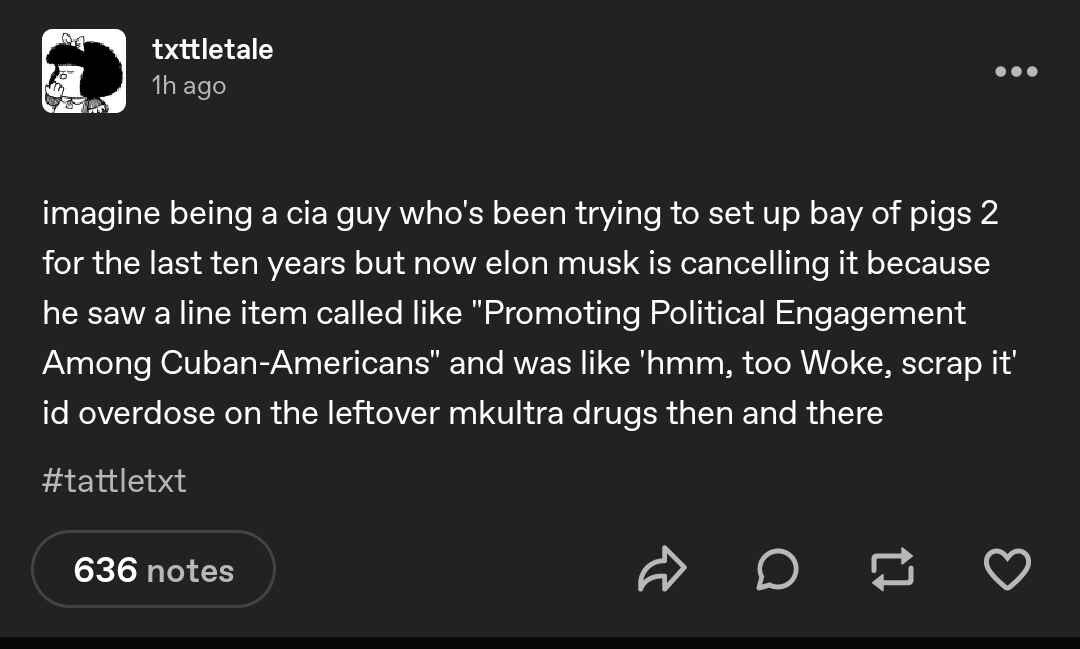This screenshot has height=649, width=1080.
Task: Open the #tattletxt hashtag
Action: click(114, 480)
